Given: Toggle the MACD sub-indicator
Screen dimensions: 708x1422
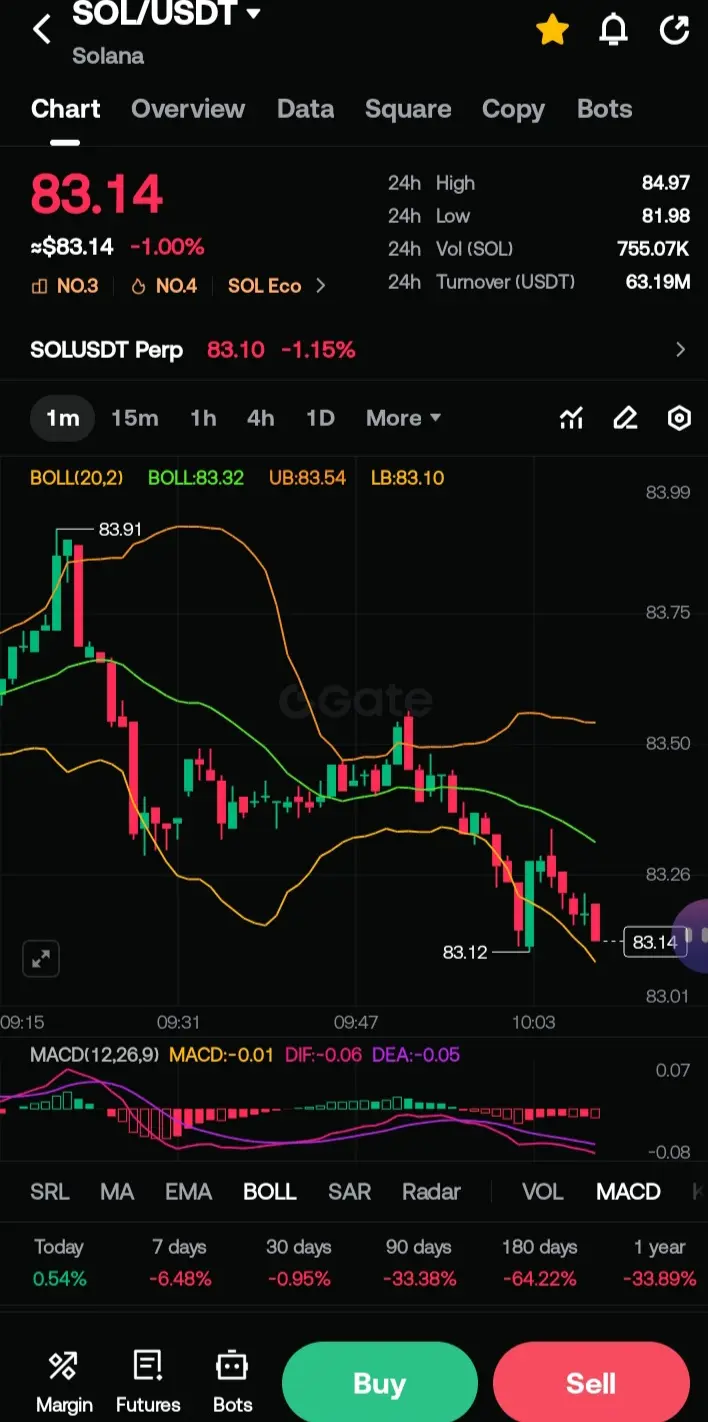Looking at the screenshot, I should click(628, 1192).
